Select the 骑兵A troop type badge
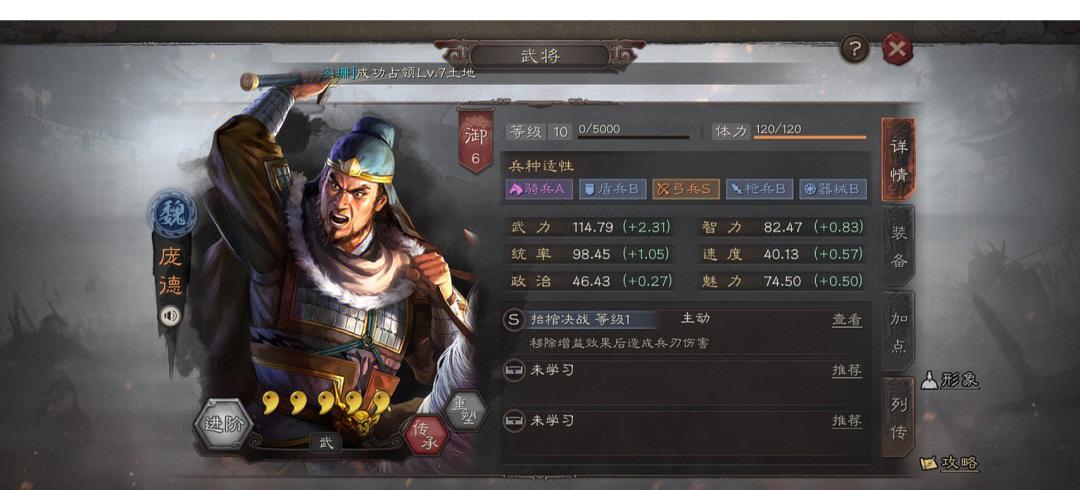Screen dimensions: 1080x490 tap(539, 190)
